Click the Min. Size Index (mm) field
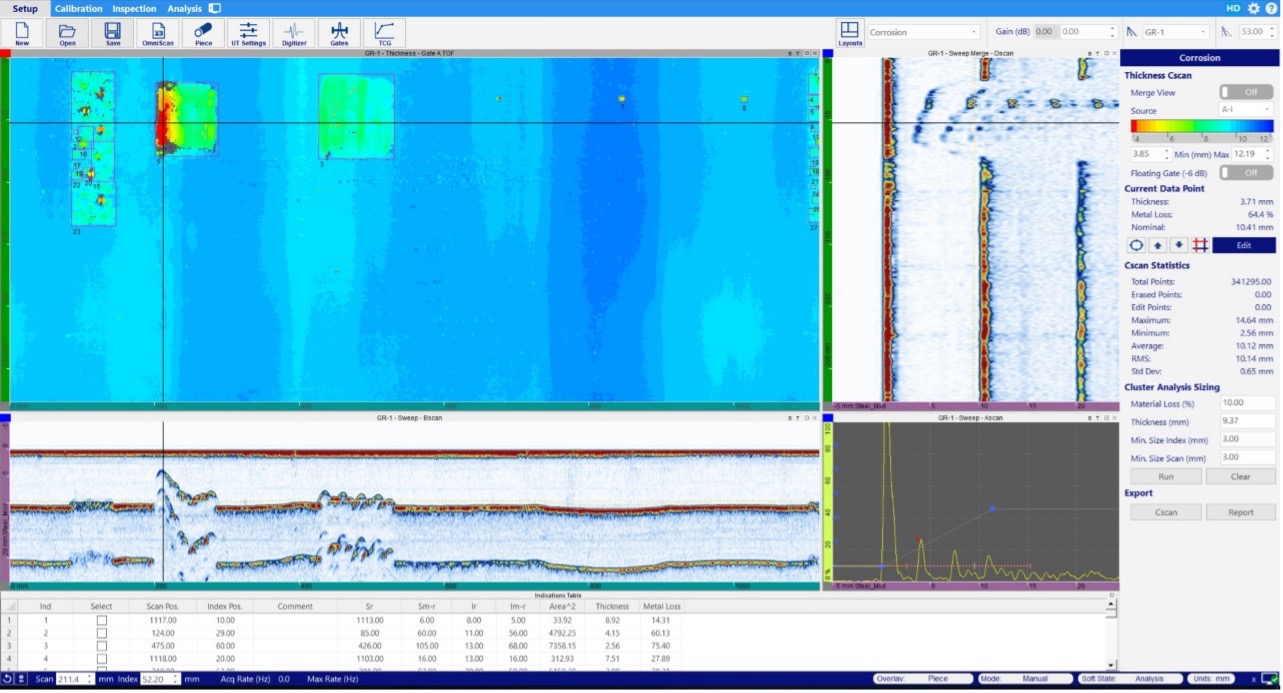Screen dimensions: 1283x693 pos(1247,439)
